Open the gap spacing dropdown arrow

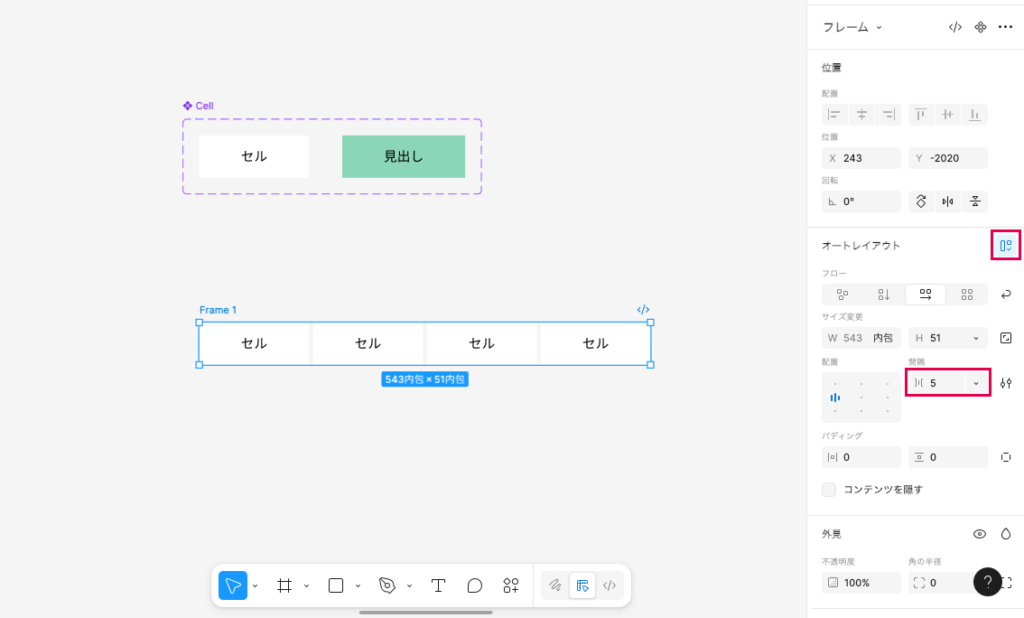pos(976,383)
